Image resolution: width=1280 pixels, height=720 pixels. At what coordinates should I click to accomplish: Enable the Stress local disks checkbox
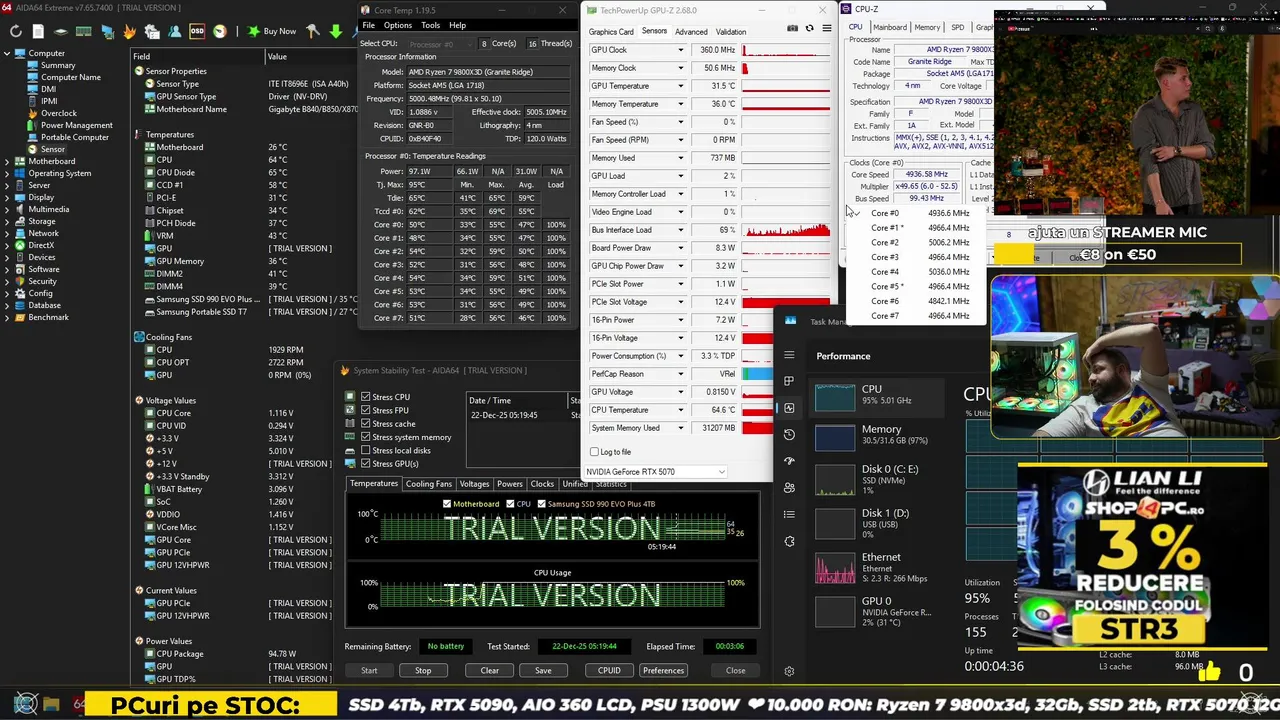[366, 451]
